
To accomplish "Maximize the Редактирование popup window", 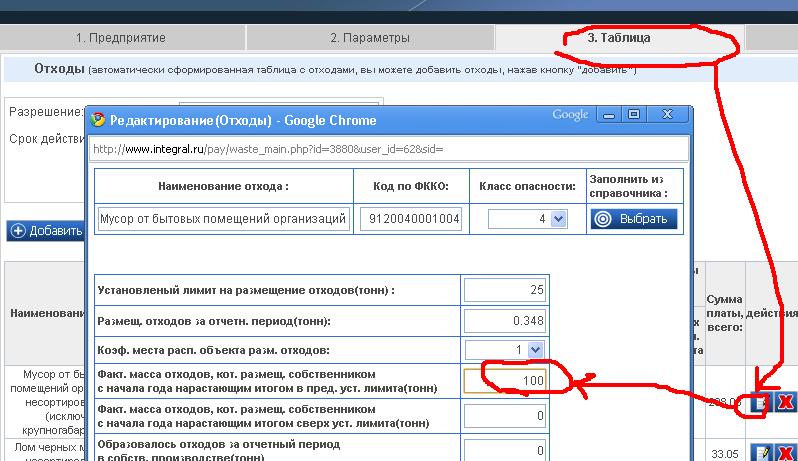I will pos(634,115).
